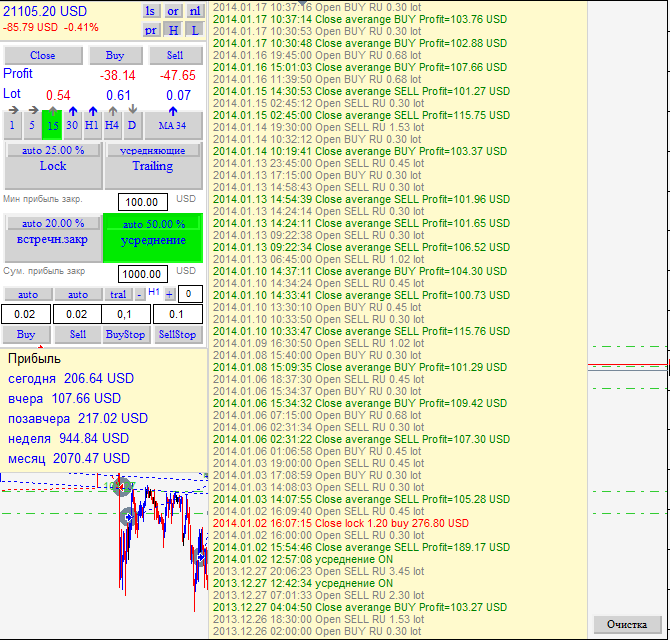This screenshot has height=640, width=670.
Task: Select the 1 minute timeframe
Action: [12, 125]
